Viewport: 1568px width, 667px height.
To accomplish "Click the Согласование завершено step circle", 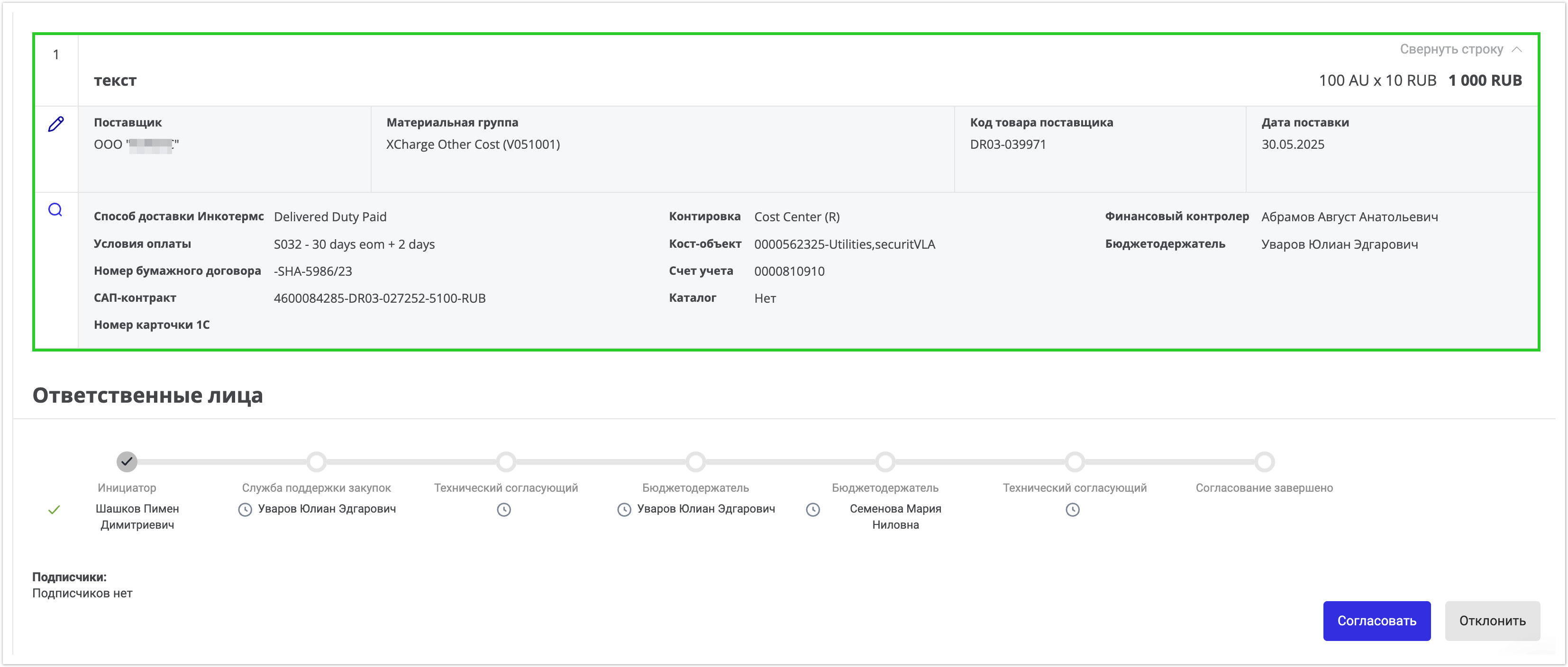I will [1264, 462].
